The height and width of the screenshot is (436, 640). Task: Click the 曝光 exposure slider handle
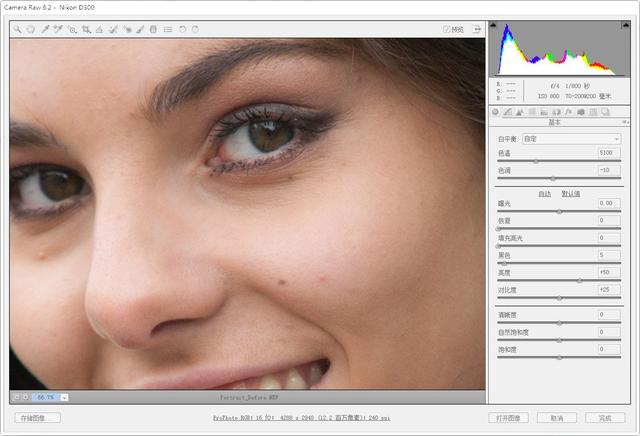559,211
